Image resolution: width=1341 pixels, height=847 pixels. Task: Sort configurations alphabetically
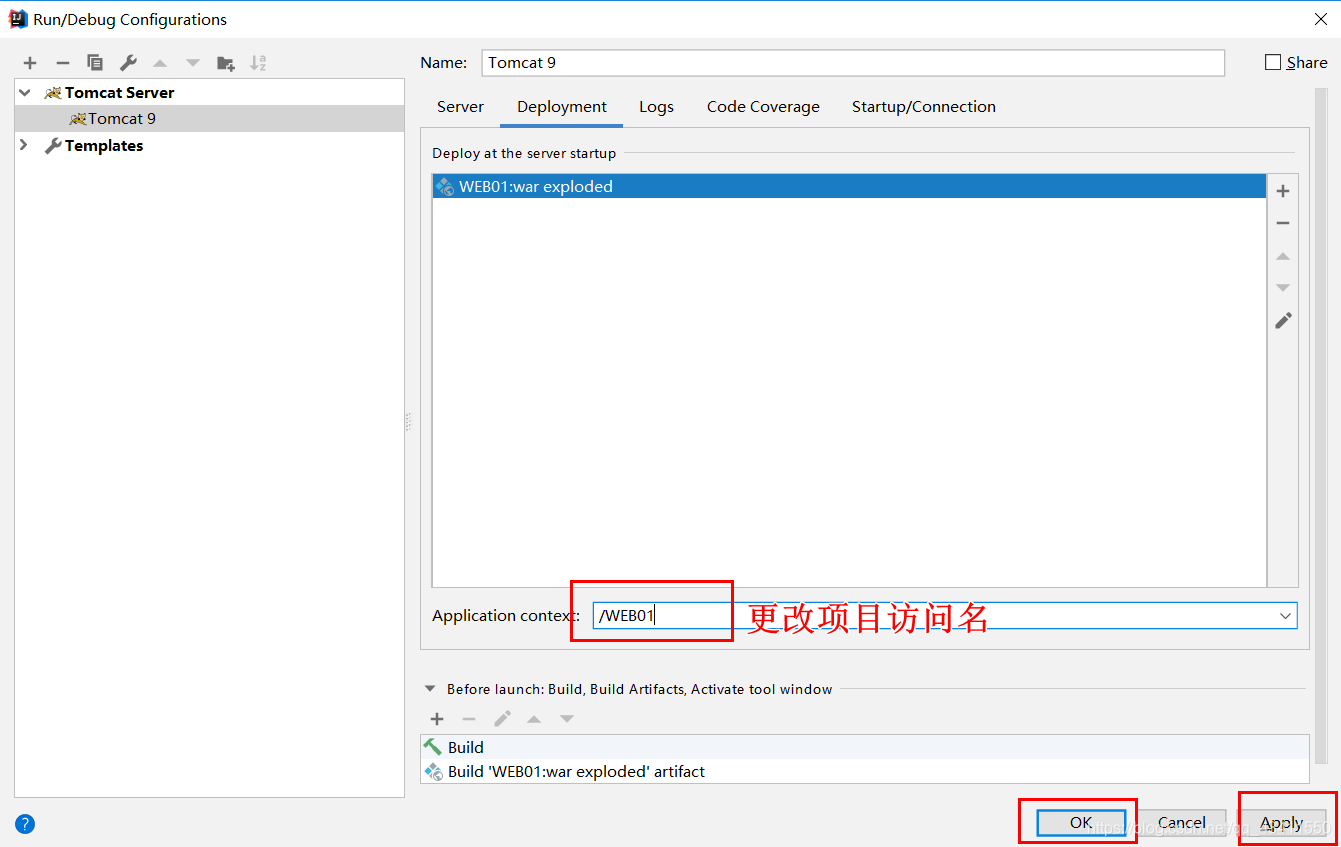tap(258, 63)
